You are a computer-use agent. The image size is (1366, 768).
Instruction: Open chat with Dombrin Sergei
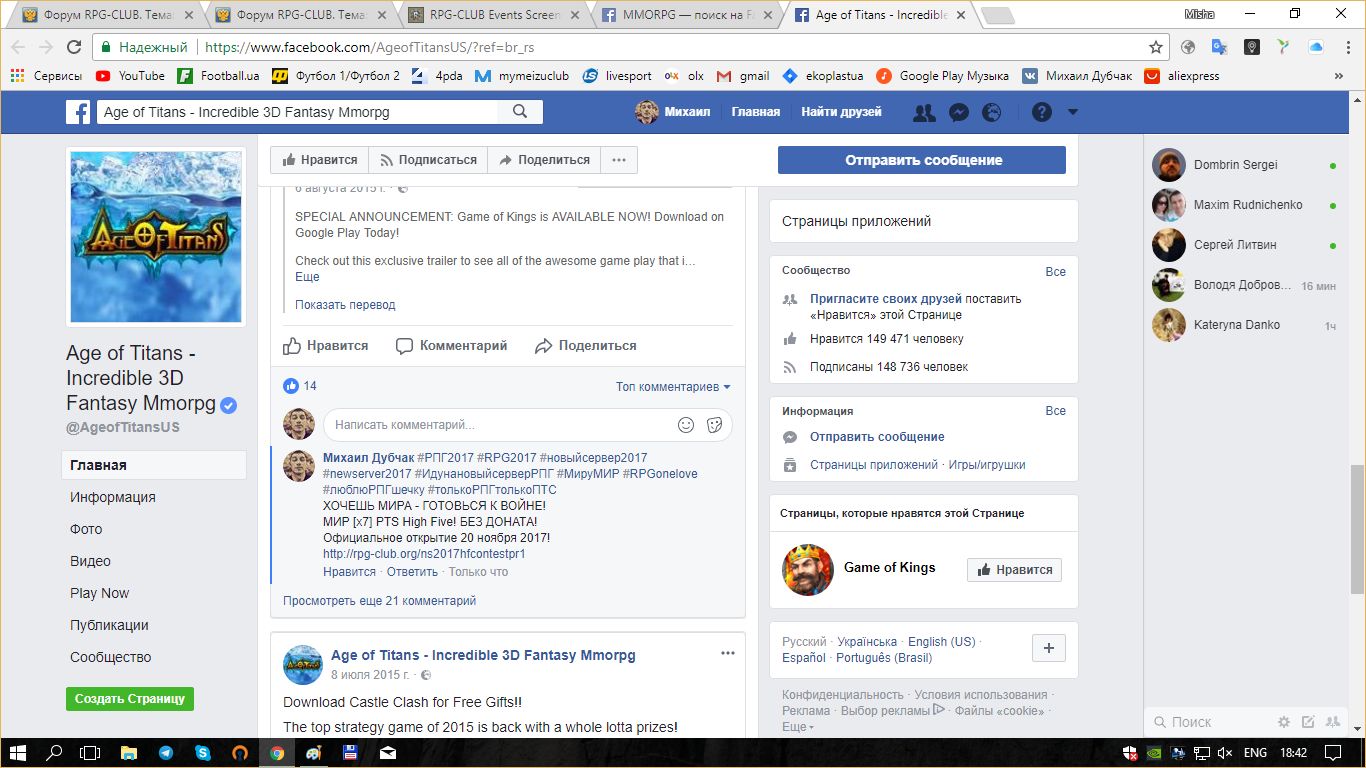[x=1244, y=165]
